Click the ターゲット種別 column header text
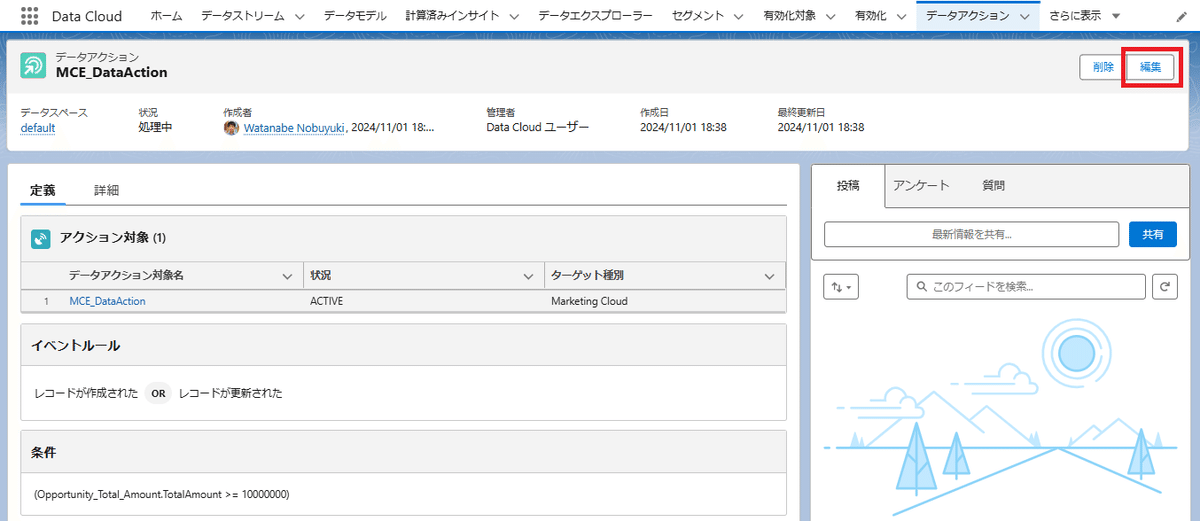Image resolution: width=1200 pixels, height=521 pixels. click(588, 276)
